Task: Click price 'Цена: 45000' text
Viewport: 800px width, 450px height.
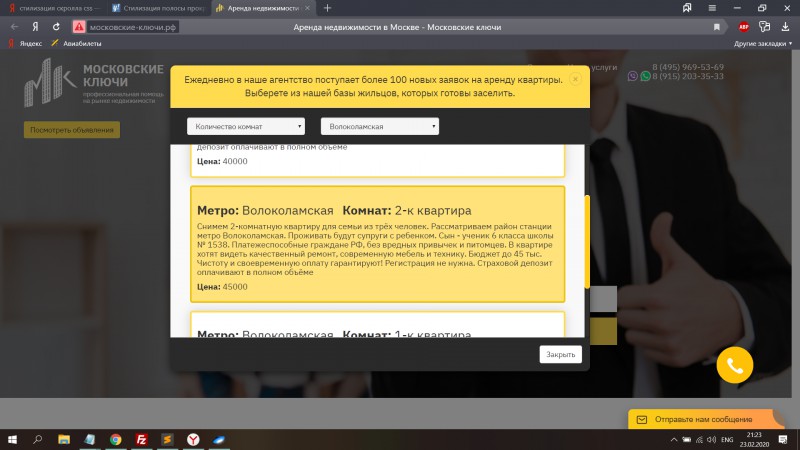Action: (222, 287)
